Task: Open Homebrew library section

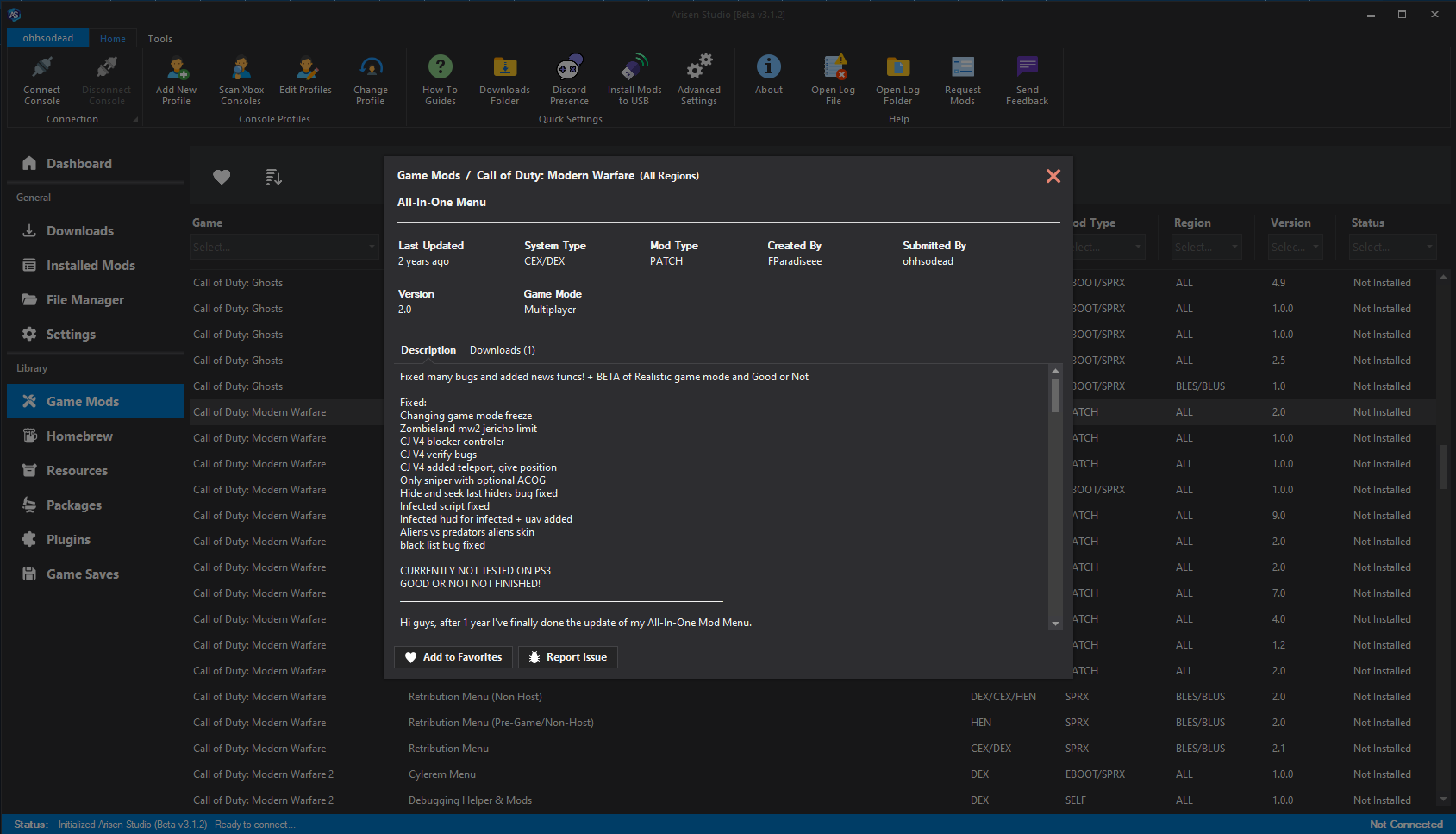Action: (96, 436)
